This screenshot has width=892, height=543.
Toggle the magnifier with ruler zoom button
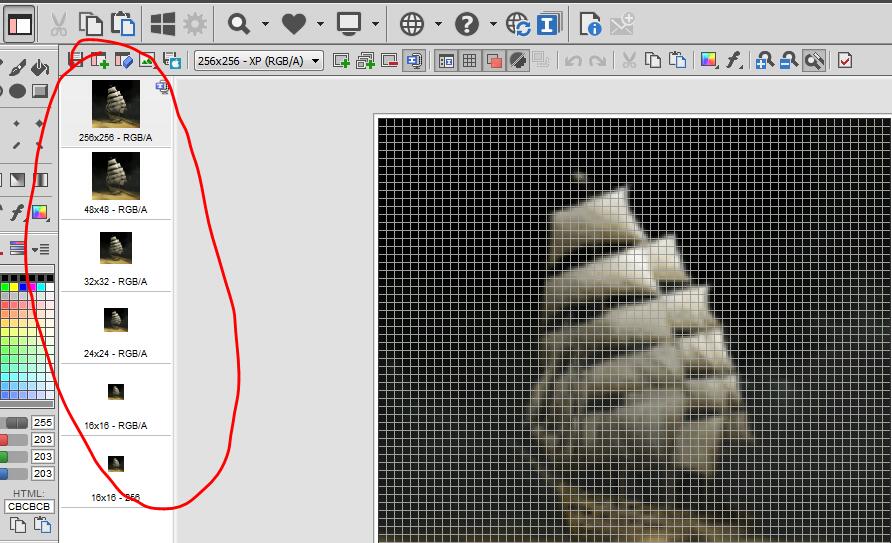coord(814,60)
